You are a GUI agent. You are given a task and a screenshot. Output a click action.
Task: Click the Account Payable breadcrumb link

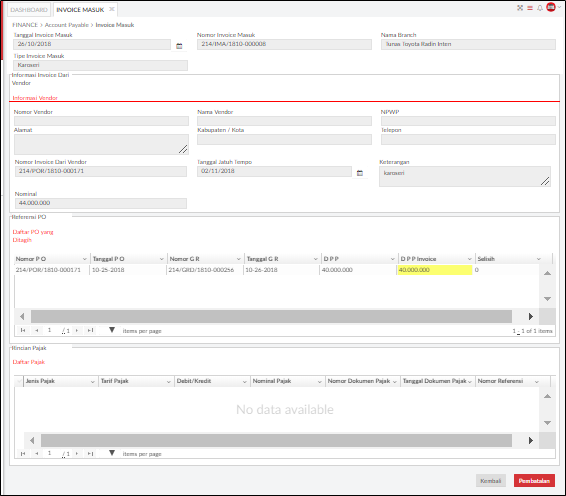pos(67,25)
